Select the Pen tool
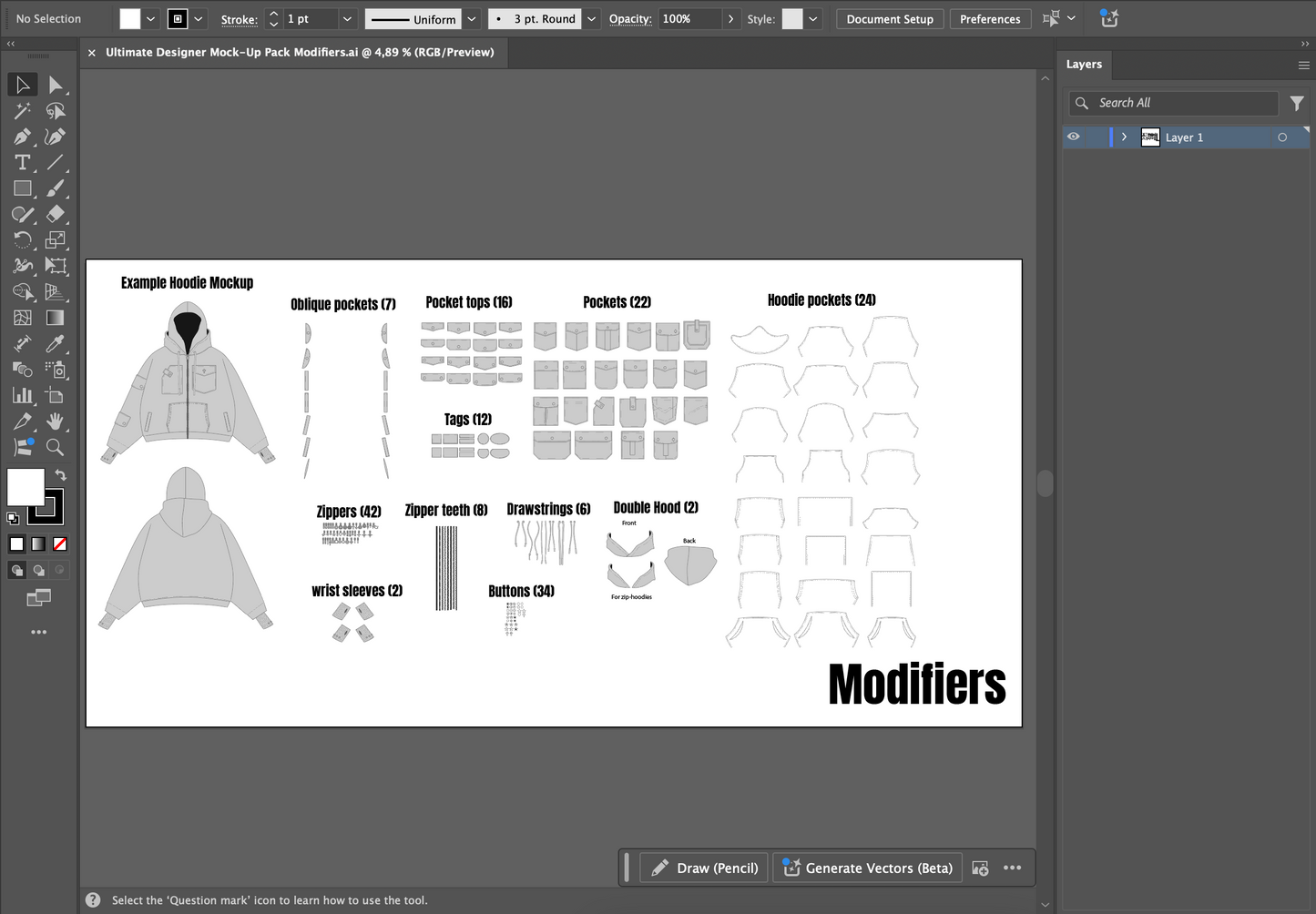This screenshot has width=1316, height=914. [22, 137]
